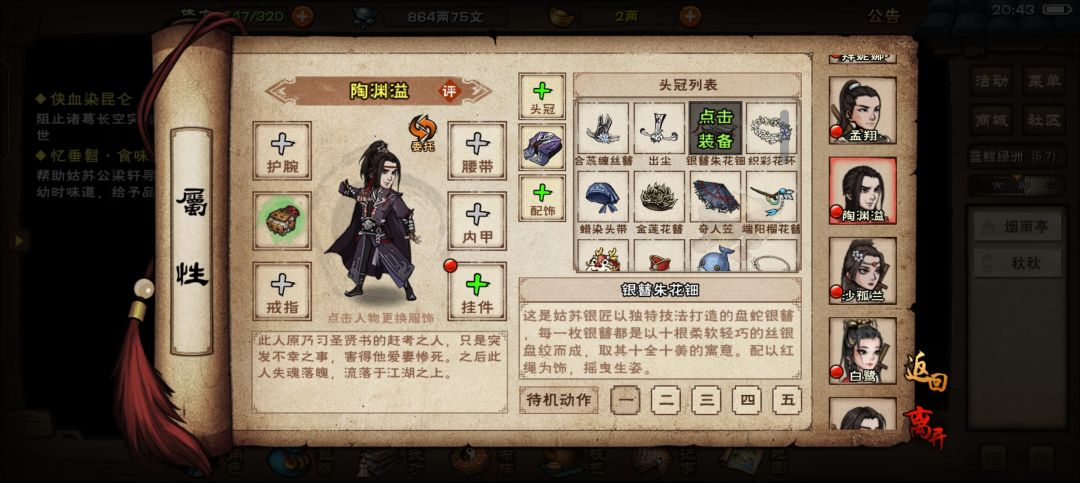The image size is (1080, 483).
Task: Select the 孟翔 character portrait
Action: click(862, 110)
